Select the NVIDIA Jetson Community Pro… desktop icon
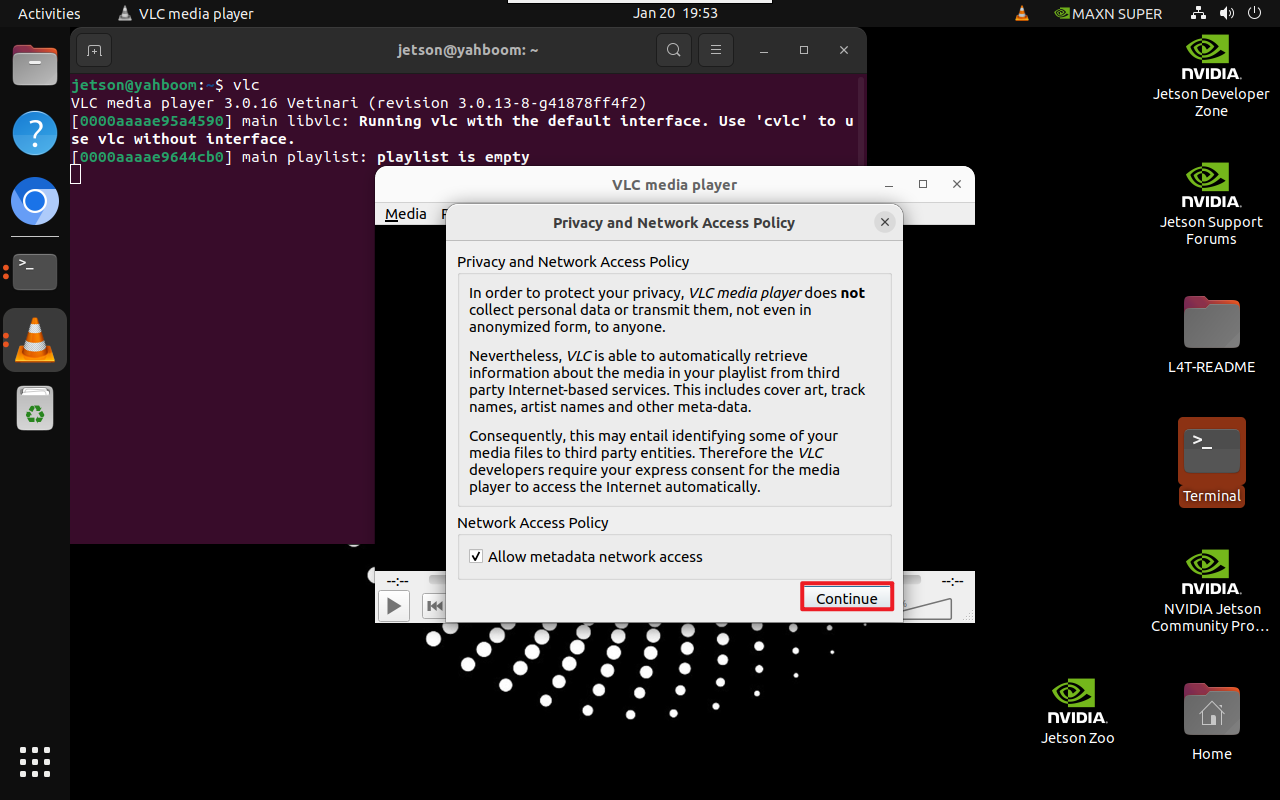Screen dimensions: 1280x800 [x=1211, y=591]
